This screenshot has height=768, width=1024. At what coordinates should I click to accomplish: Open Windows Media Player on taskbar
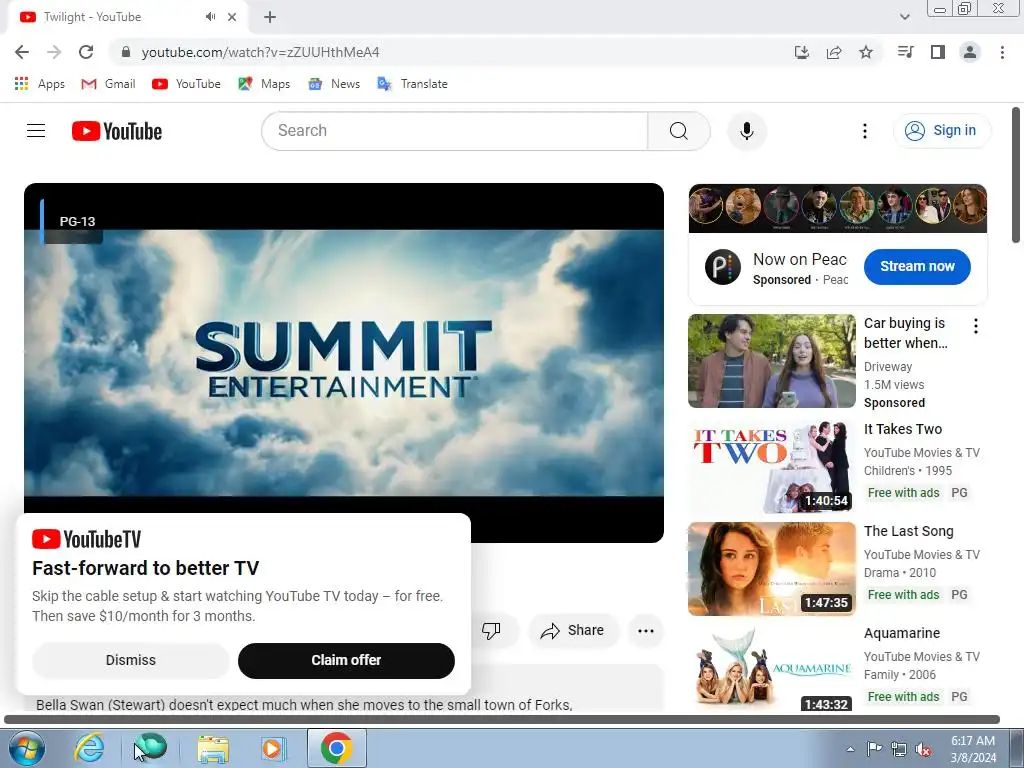point(273,748)
